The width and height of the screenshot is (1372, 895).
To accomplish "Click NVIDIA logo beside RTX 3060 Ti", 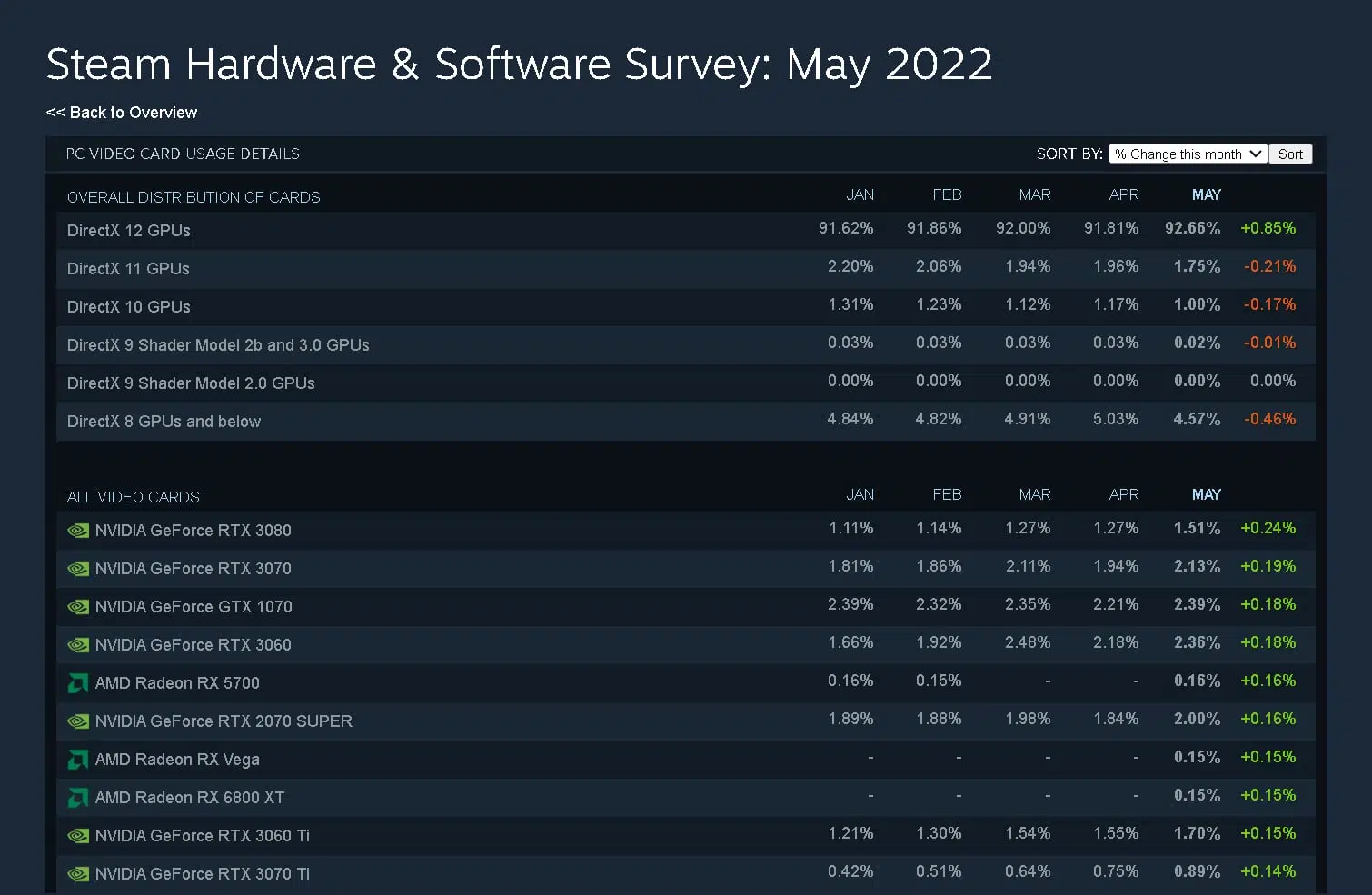I will point(78,836).
